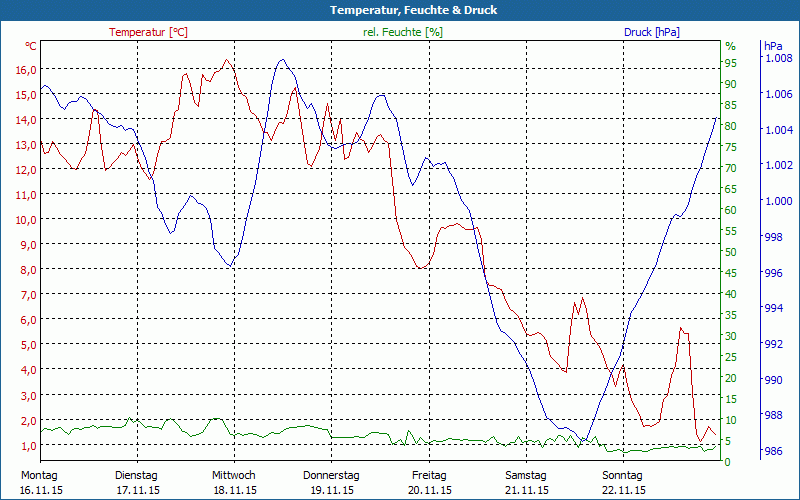Click the 16,0 tick on temperature axis
Viewport: 800px width, 500px height.
[x=26, y=69]
